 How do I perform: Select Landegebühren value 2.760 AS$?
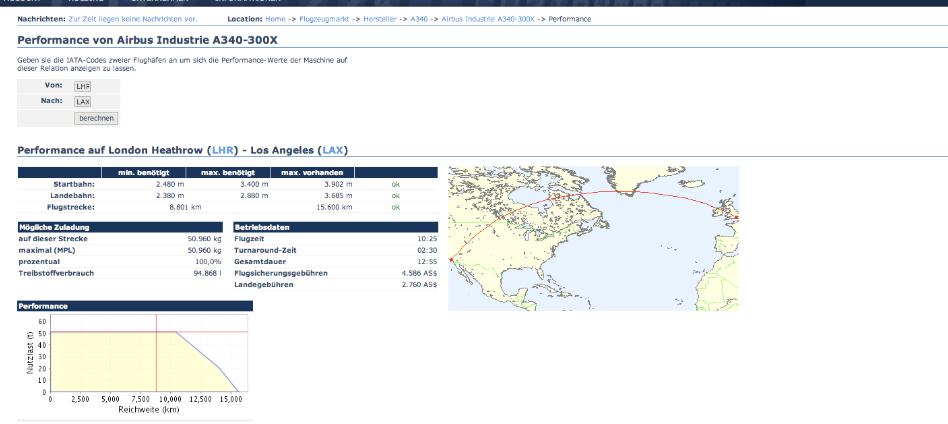coord(419,285)
